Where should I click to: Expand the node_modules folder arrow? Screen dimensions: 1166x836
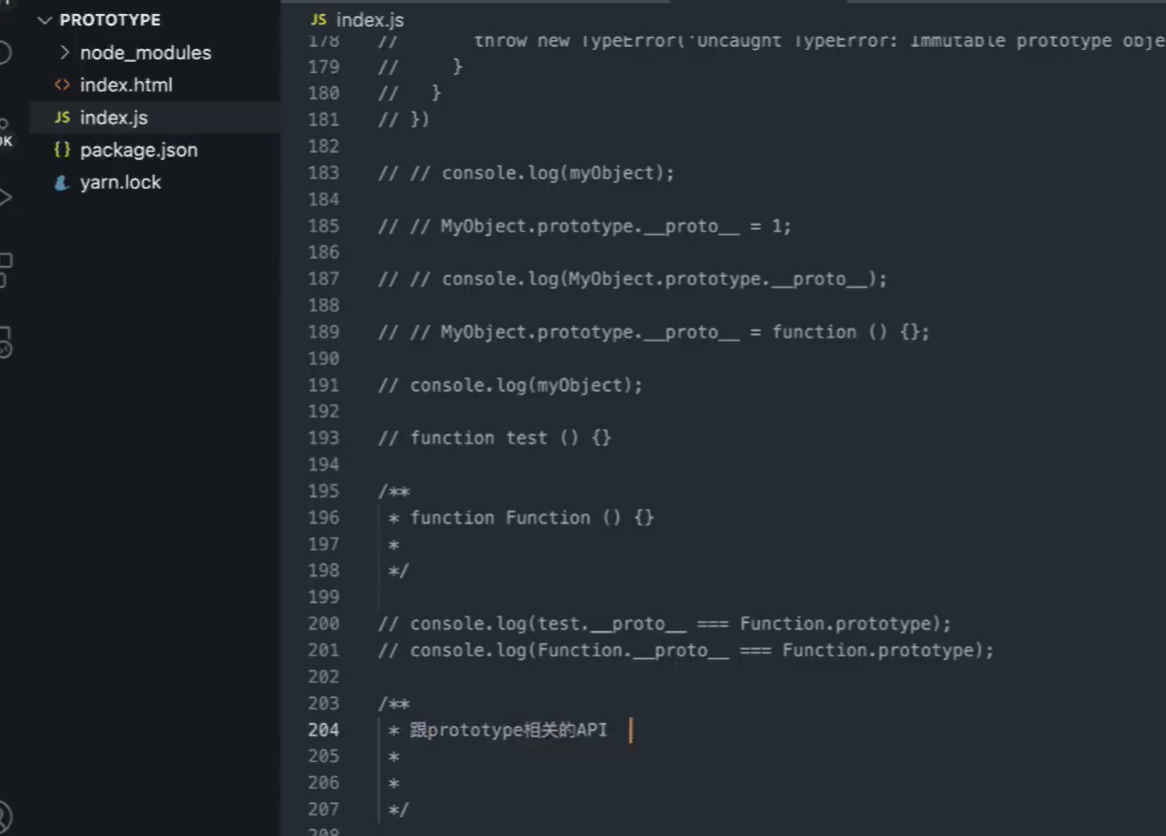(65, 52)
